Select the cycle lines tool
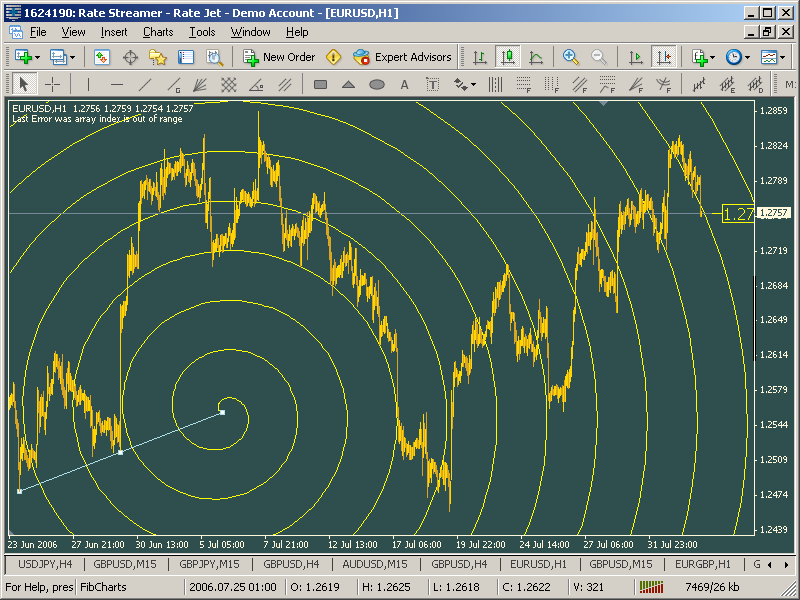Image resolution: width=800 pixels, height=600 pixels. 495,84
